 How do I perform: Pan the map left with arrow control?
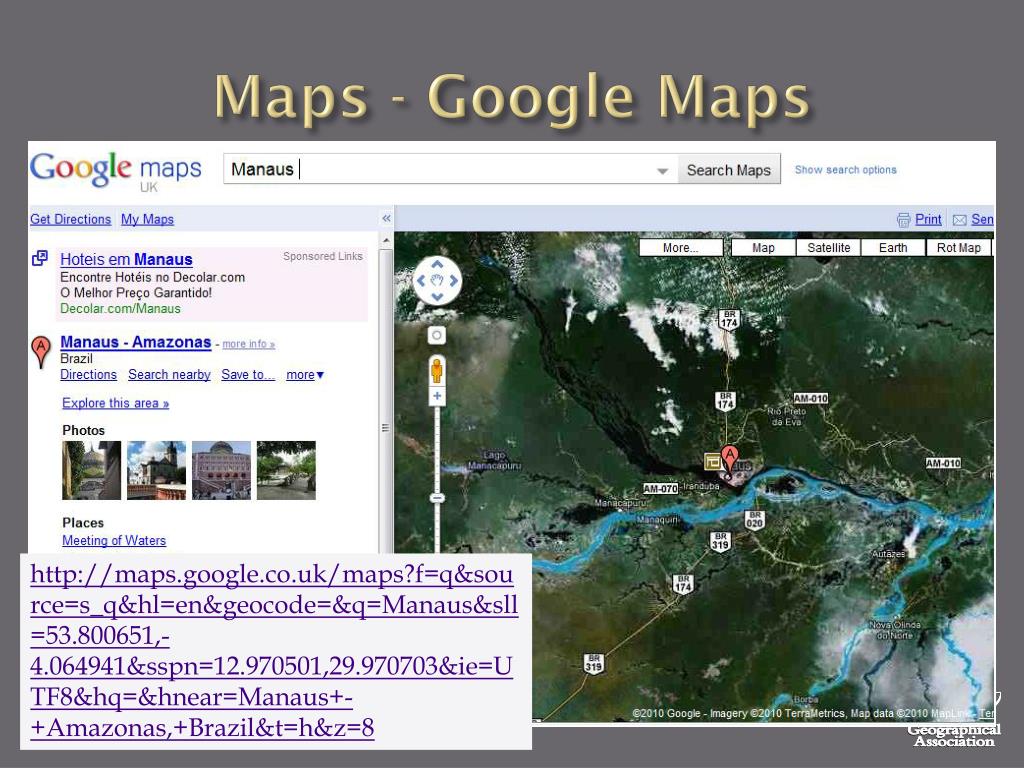pyautogui.click(x=421, y=281)
